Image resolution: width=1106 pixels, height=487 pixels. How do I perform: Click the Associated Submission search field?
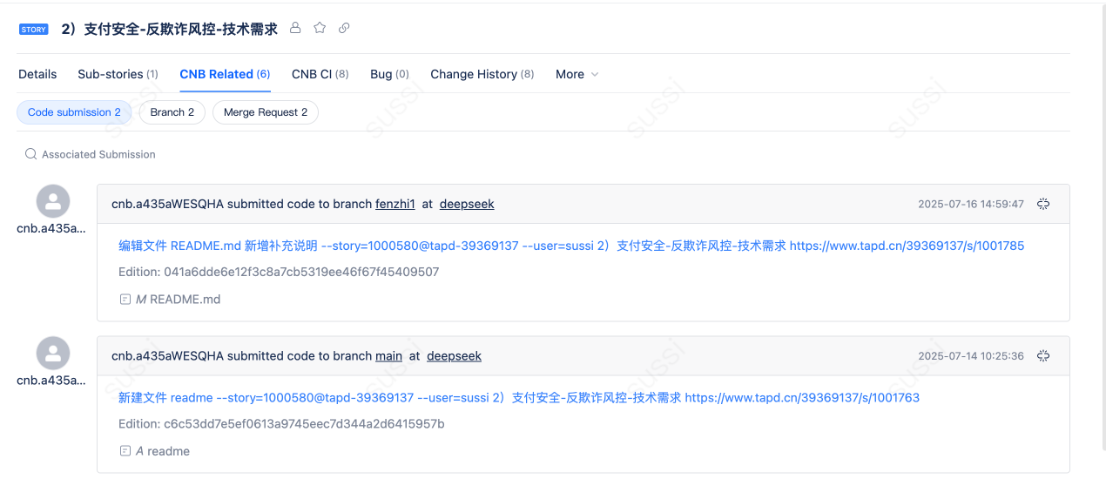[x=98, y=155]
